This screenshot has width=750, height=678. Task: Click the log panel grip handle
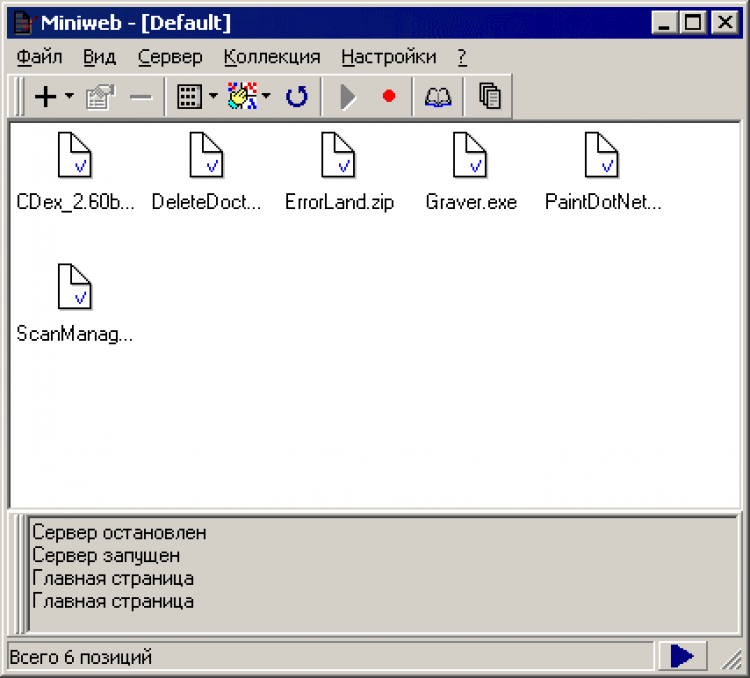coord(19,574)
